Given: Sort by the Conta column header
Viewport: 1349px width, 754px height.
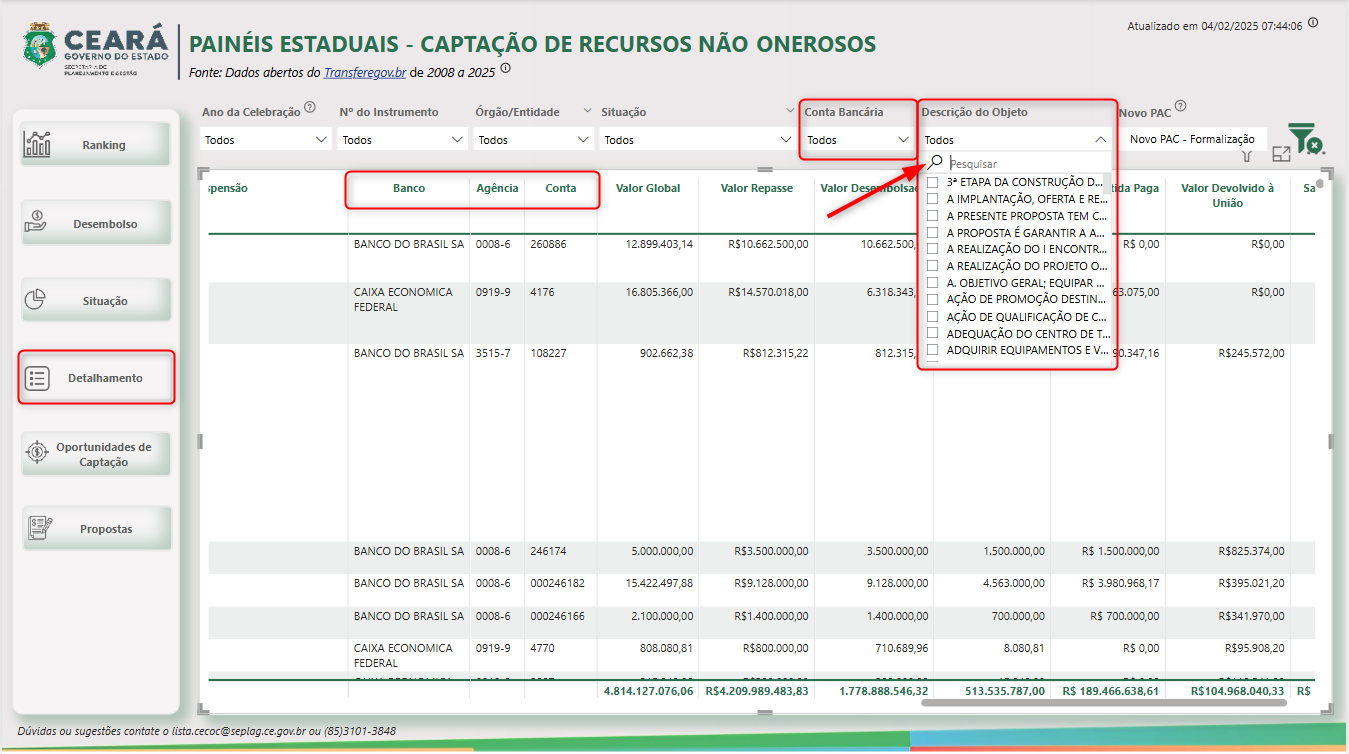Looking at the screenshot, I should [x=561, y=188].
